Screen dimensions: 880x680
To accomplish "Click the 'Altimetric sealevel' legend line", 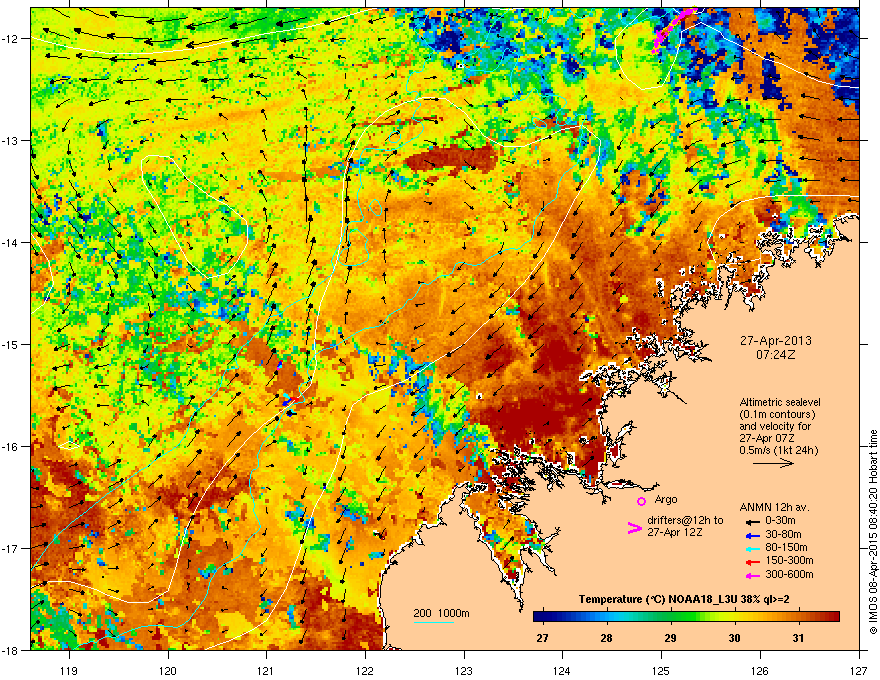I will [780, 402].
